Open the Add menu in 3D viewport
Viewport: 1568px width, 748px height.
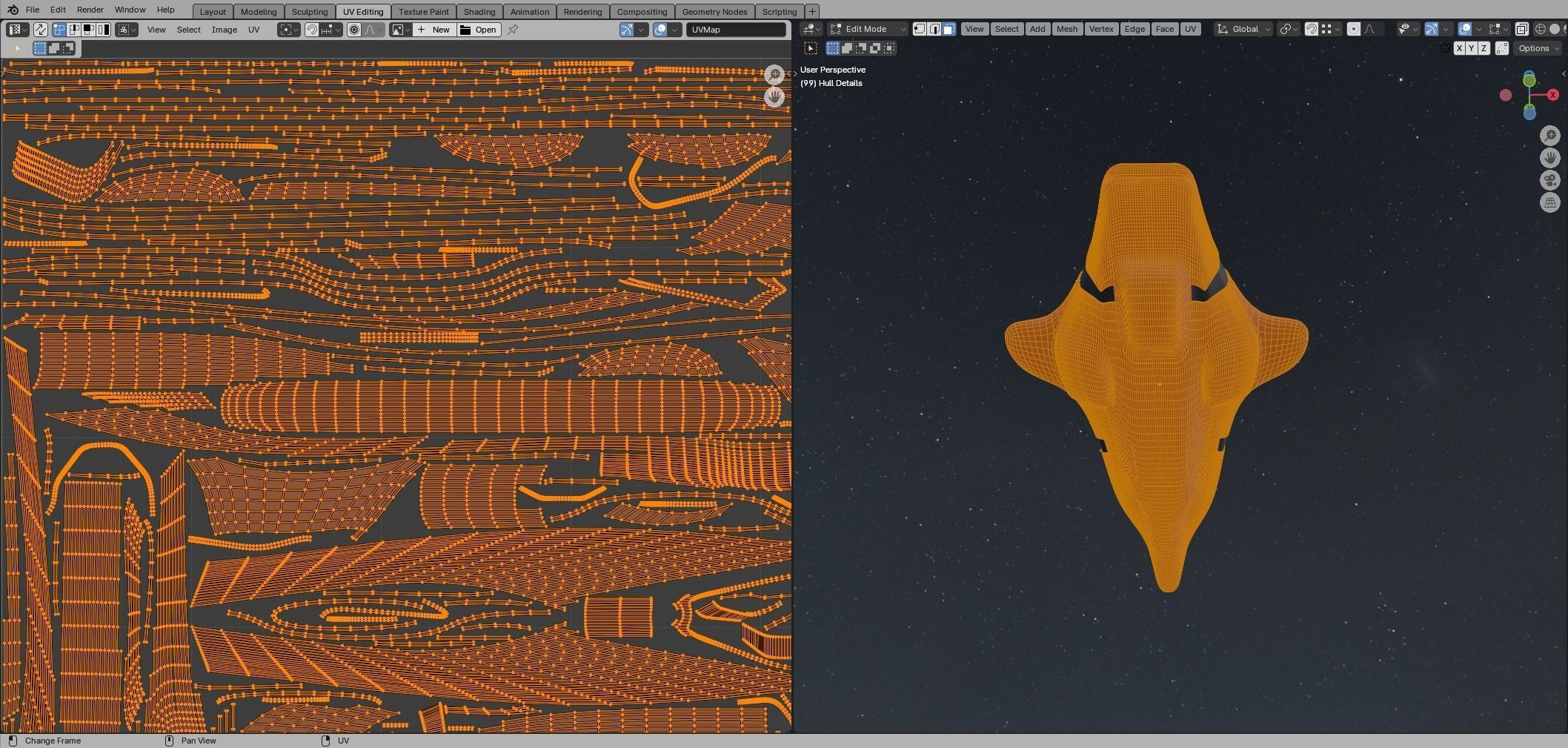[x=1037, y=29]
